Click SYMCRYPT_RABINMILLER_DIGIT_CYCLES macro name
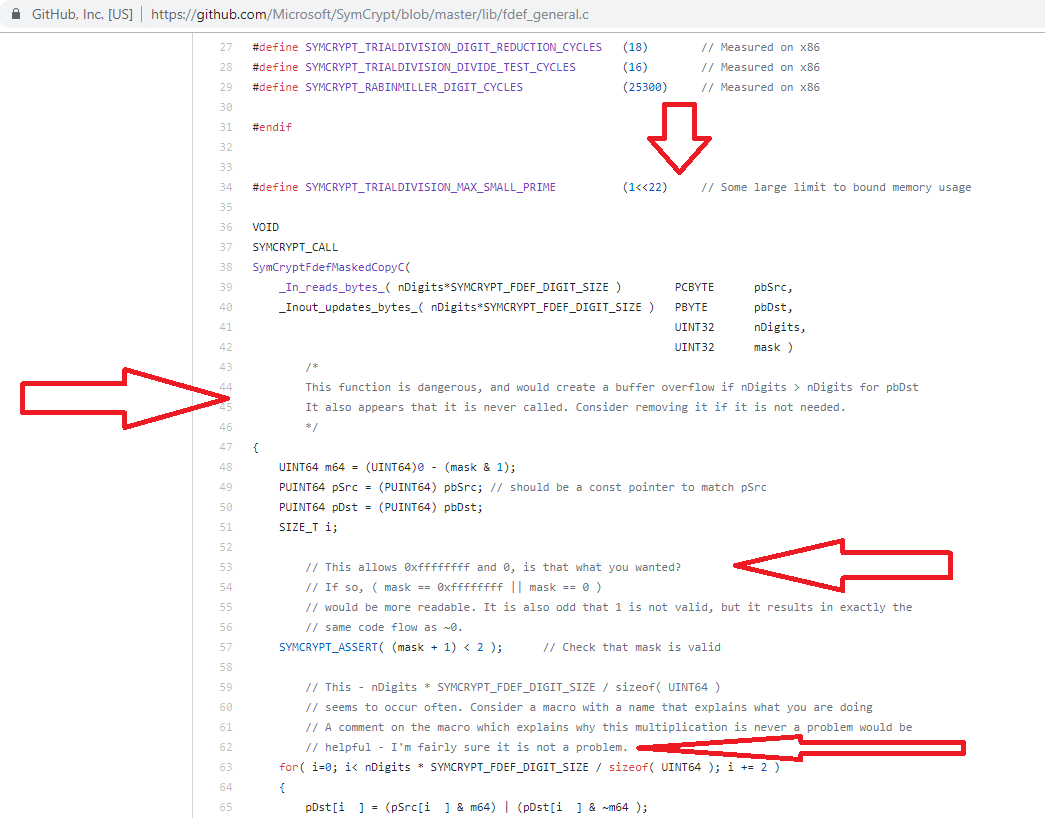The image size is (1045, 818). click(414, 87)
